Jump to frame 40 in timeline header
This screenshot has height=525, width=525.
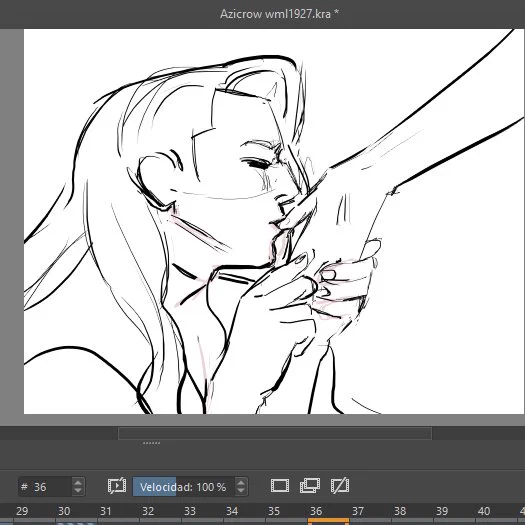click(x=484, y=511)
